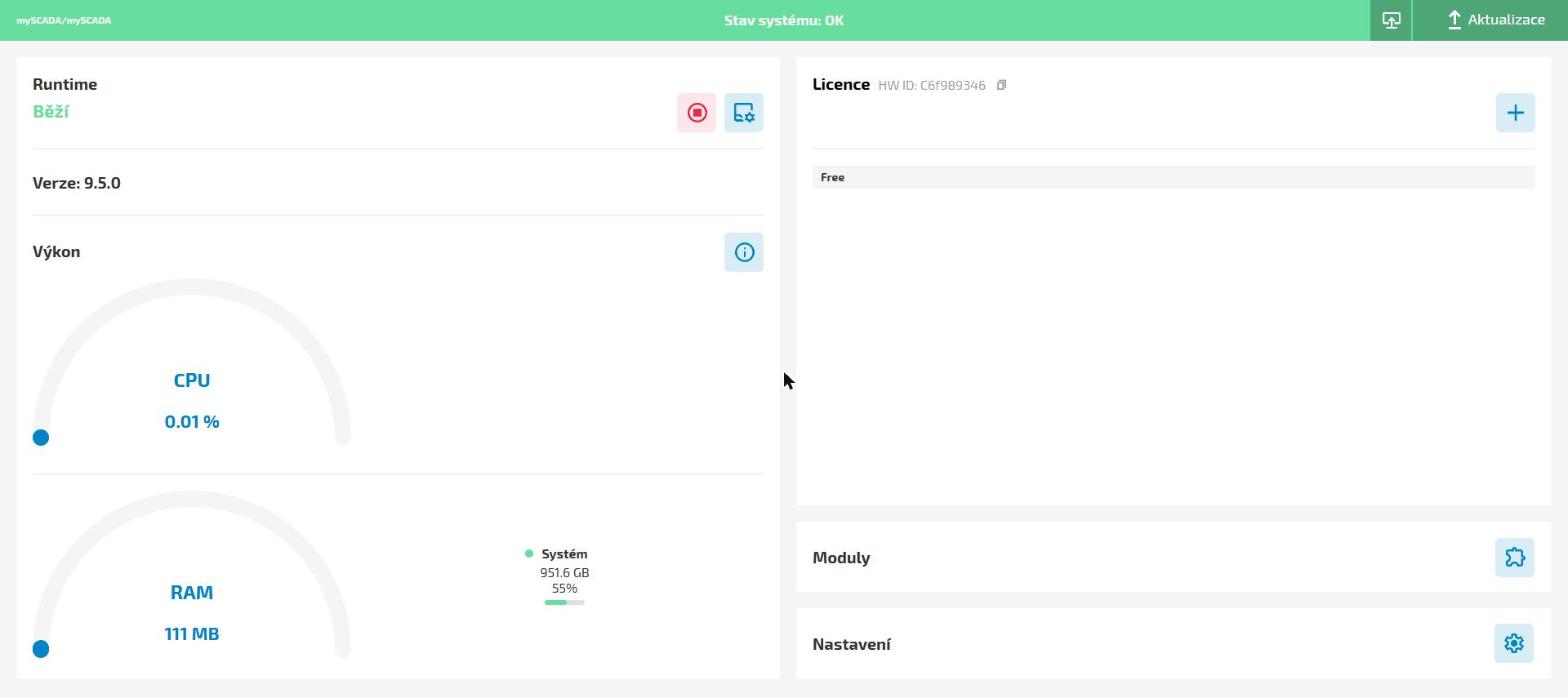Click the 111 MB RAM value

point(192,634)
